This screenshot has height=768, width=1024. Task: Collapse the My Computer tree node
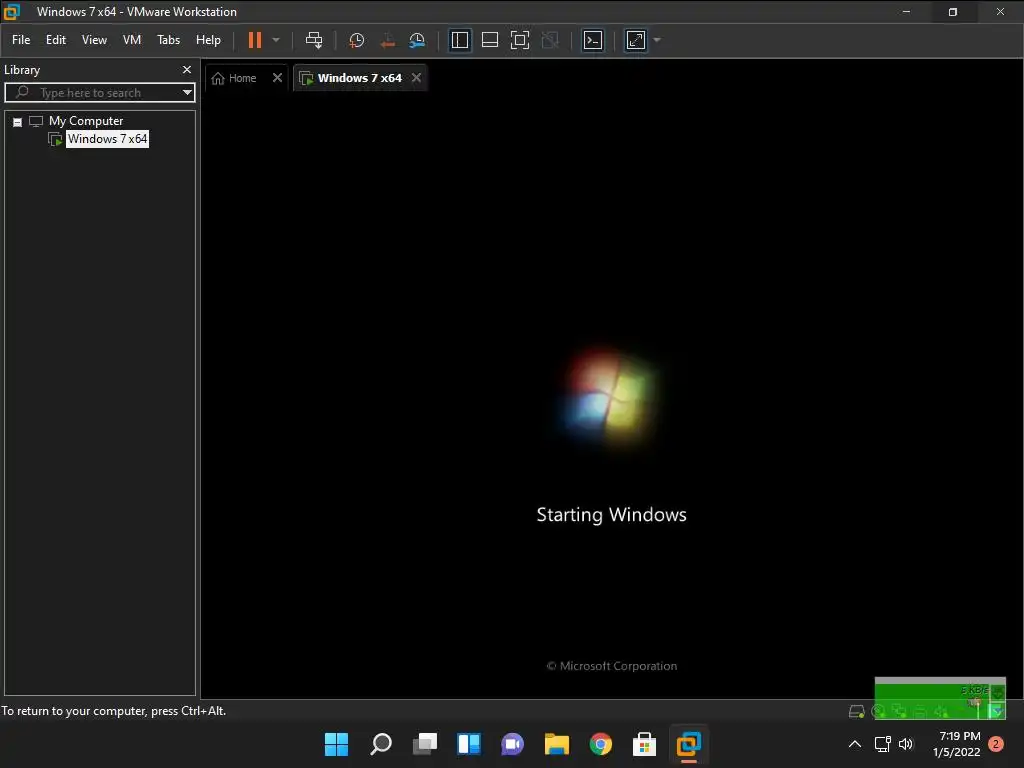tap(18, 122)
